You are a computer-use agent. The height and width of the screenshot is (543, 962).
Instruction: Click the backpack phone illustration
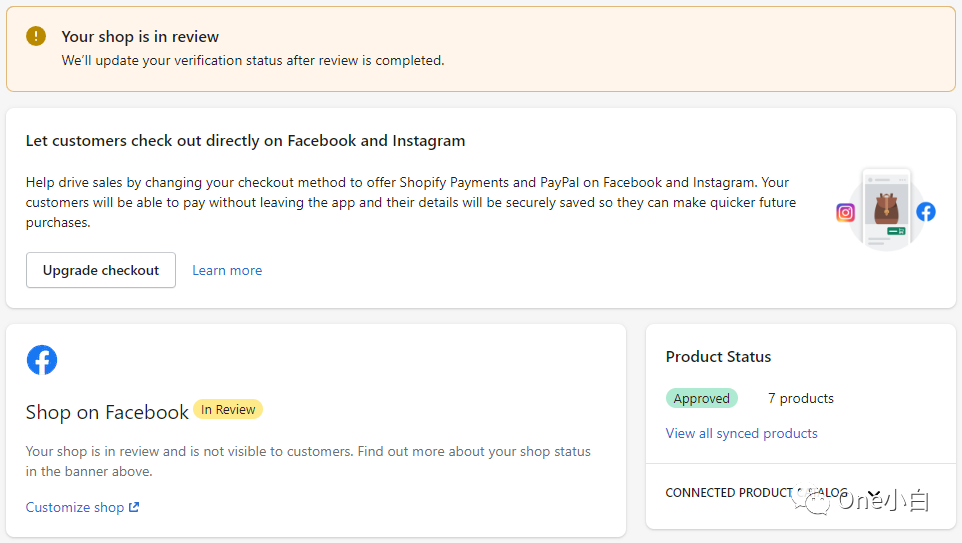[x=886, y=210]
